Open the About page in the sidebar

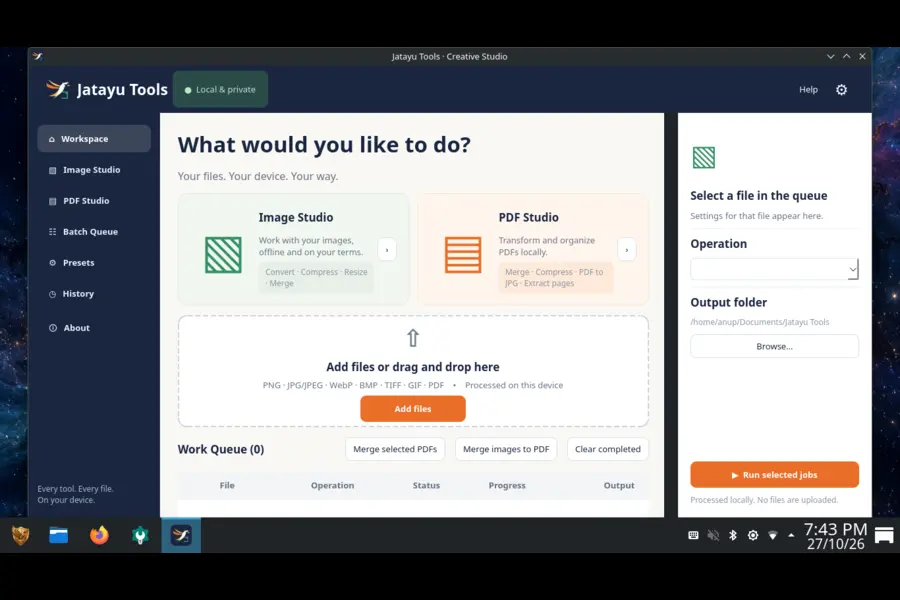[x=94, y=328]
